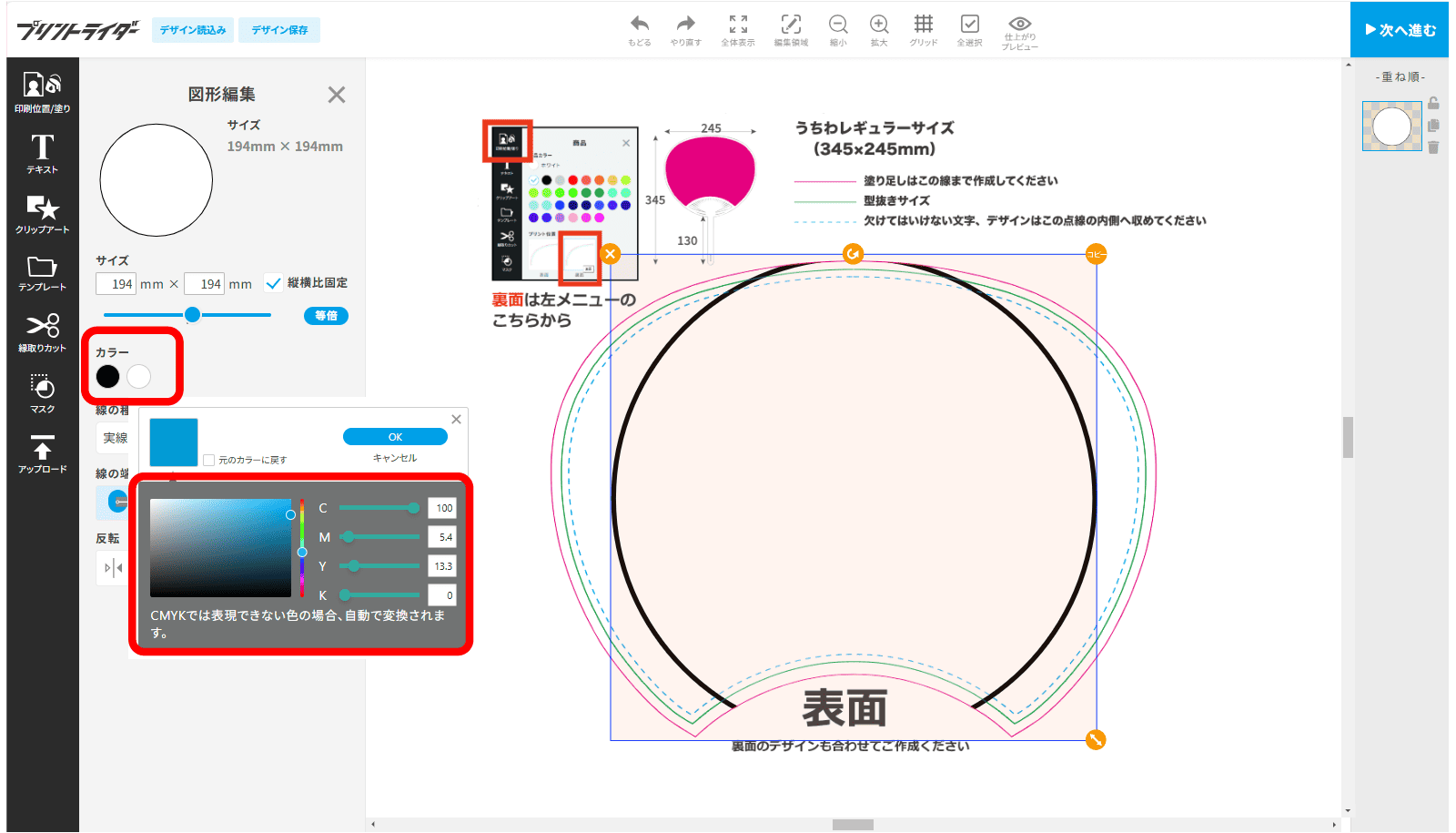1456x833 pixels.
Task: Select the circle layer thumbnail in 重ね順
Action: [1391, 126]
